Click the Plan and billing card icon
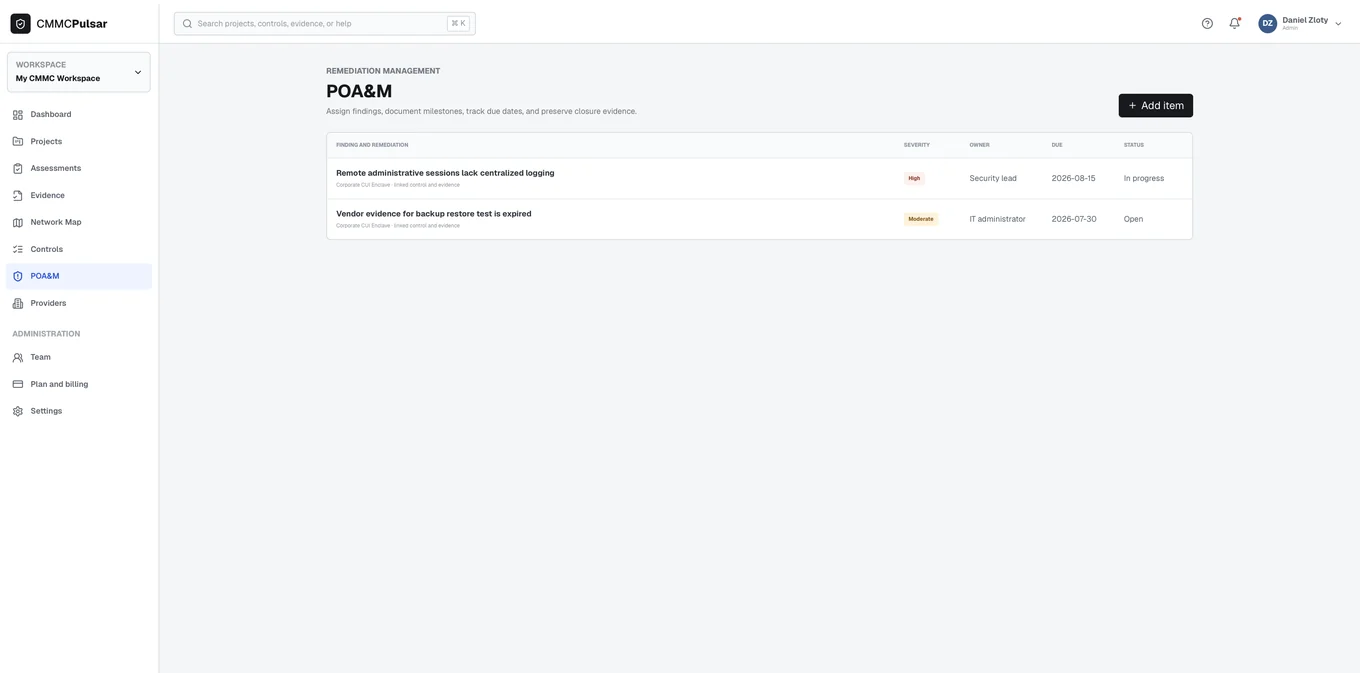 18,385
